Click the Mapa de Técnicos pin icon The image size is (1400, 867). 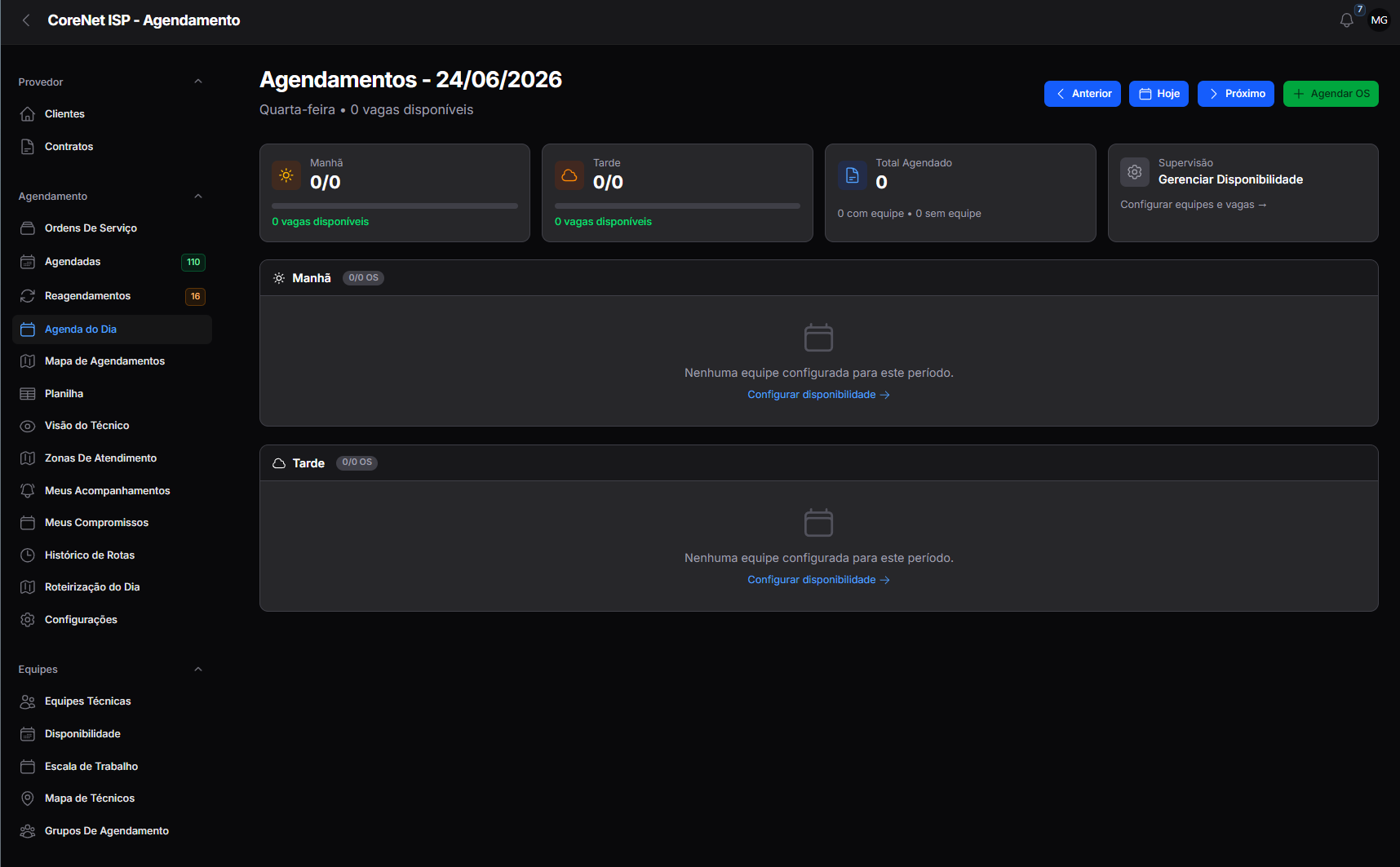click(28, 798)
